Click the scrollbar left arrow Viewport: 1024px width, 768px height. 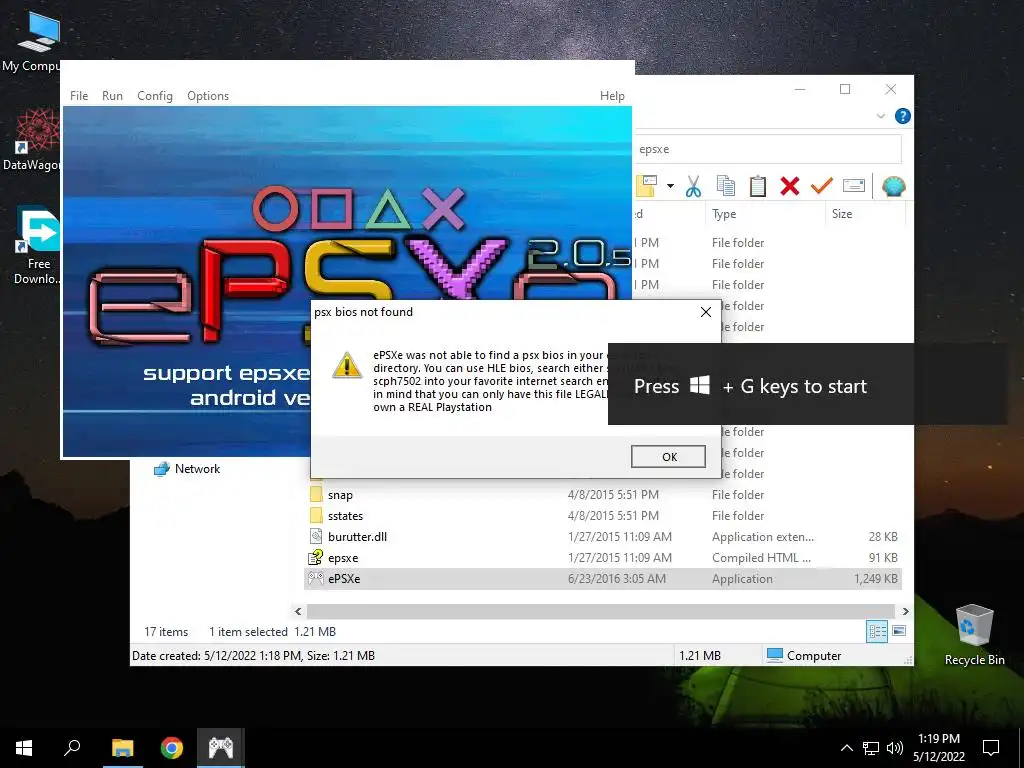point(298,611)
